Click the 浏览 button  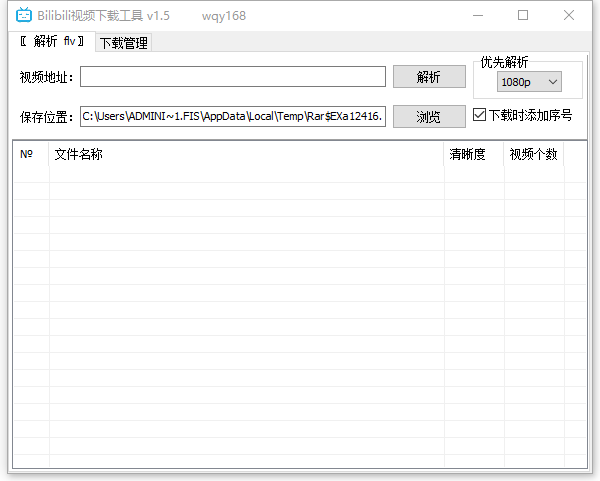point(429,116)
